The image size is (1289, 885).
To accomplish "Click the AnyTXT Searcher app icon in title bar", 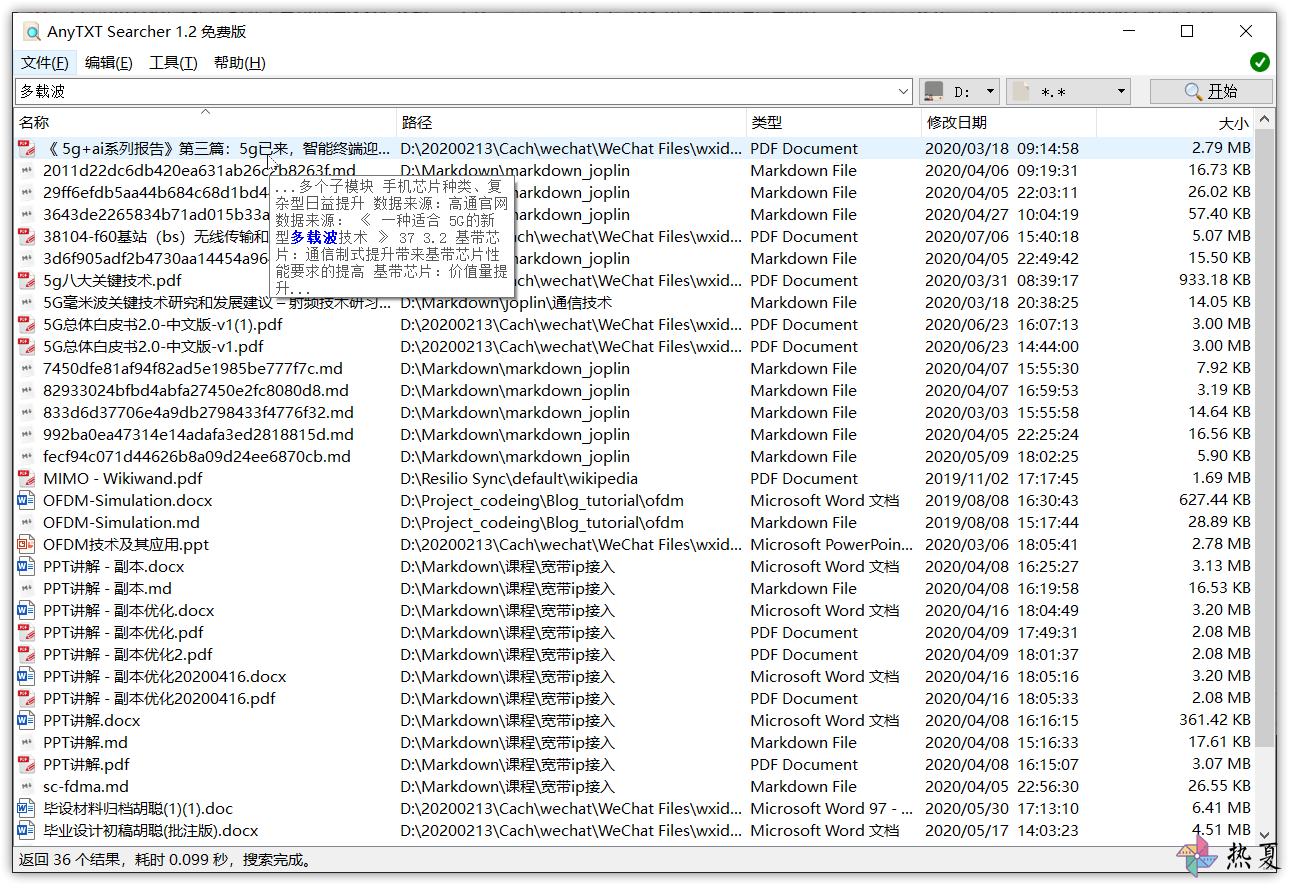I will [32, 32].
